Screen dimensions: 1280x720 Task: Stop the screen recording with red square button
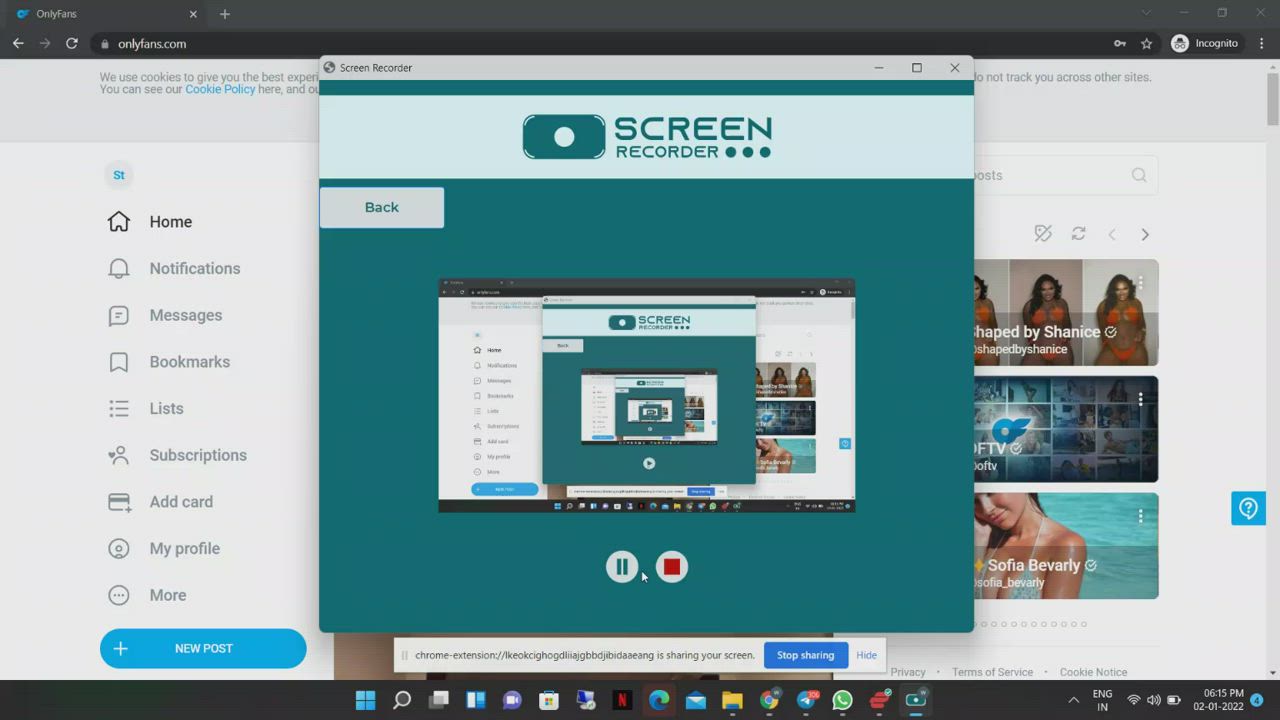(x=672, y=567)
